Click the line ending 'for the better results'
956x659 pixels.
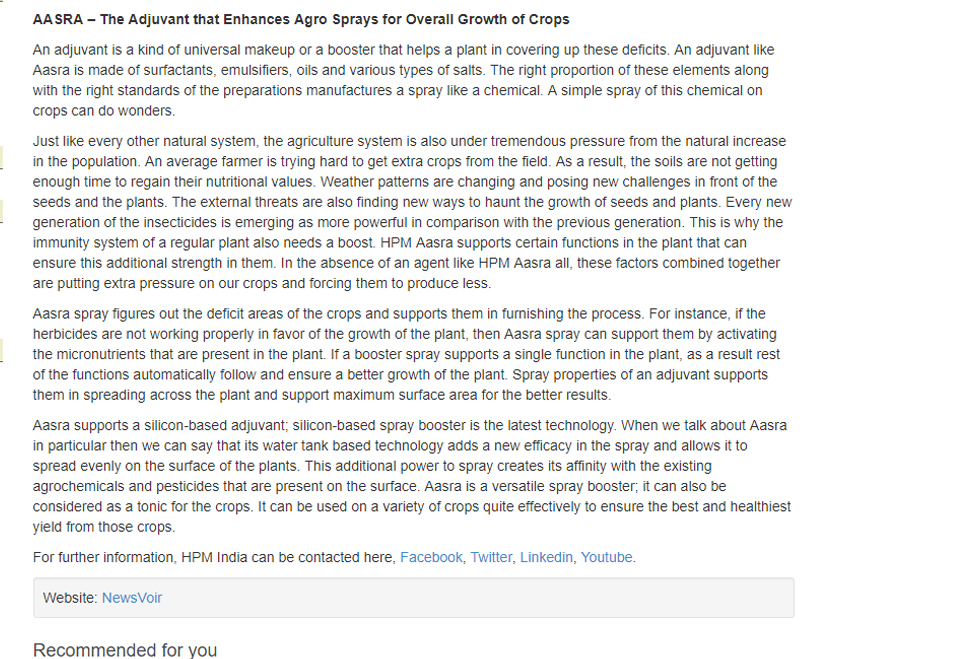322,395
